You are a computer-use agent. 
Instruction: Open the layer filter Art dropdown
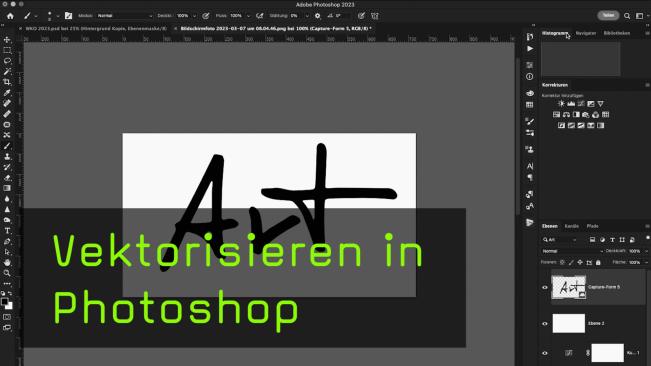[559, 240]
